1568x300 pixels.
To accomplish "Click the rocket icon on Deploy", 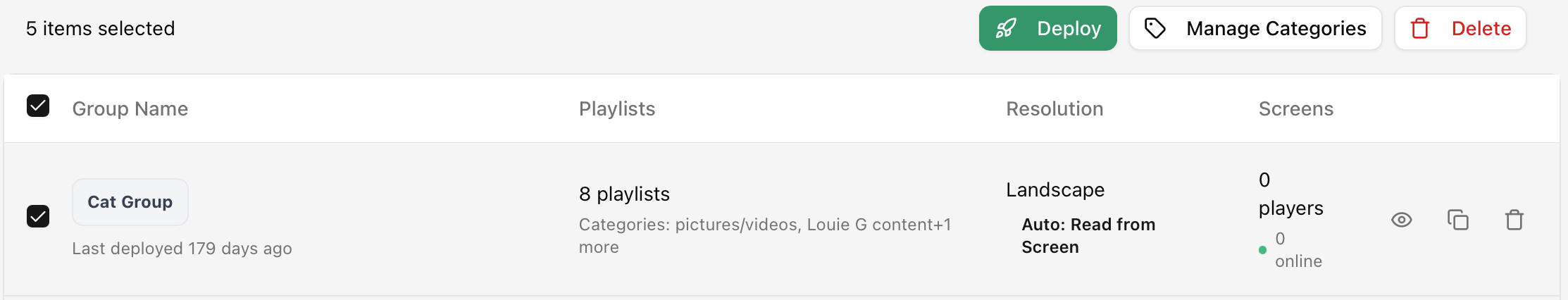I will (x=1006, y=28).
